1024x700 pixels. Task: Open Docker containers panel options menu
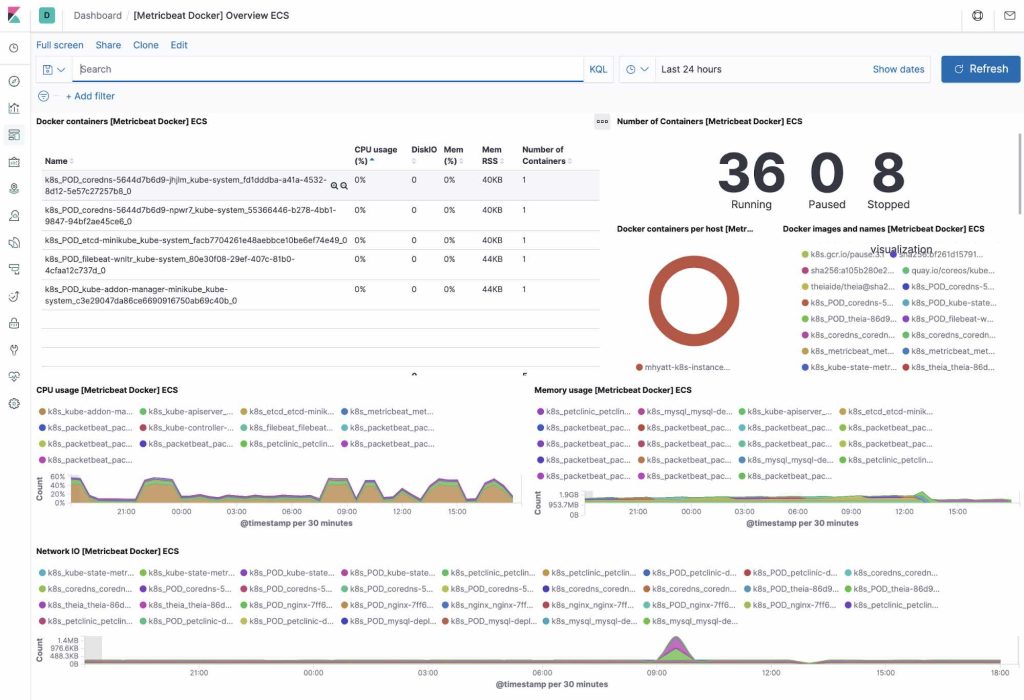602,121
